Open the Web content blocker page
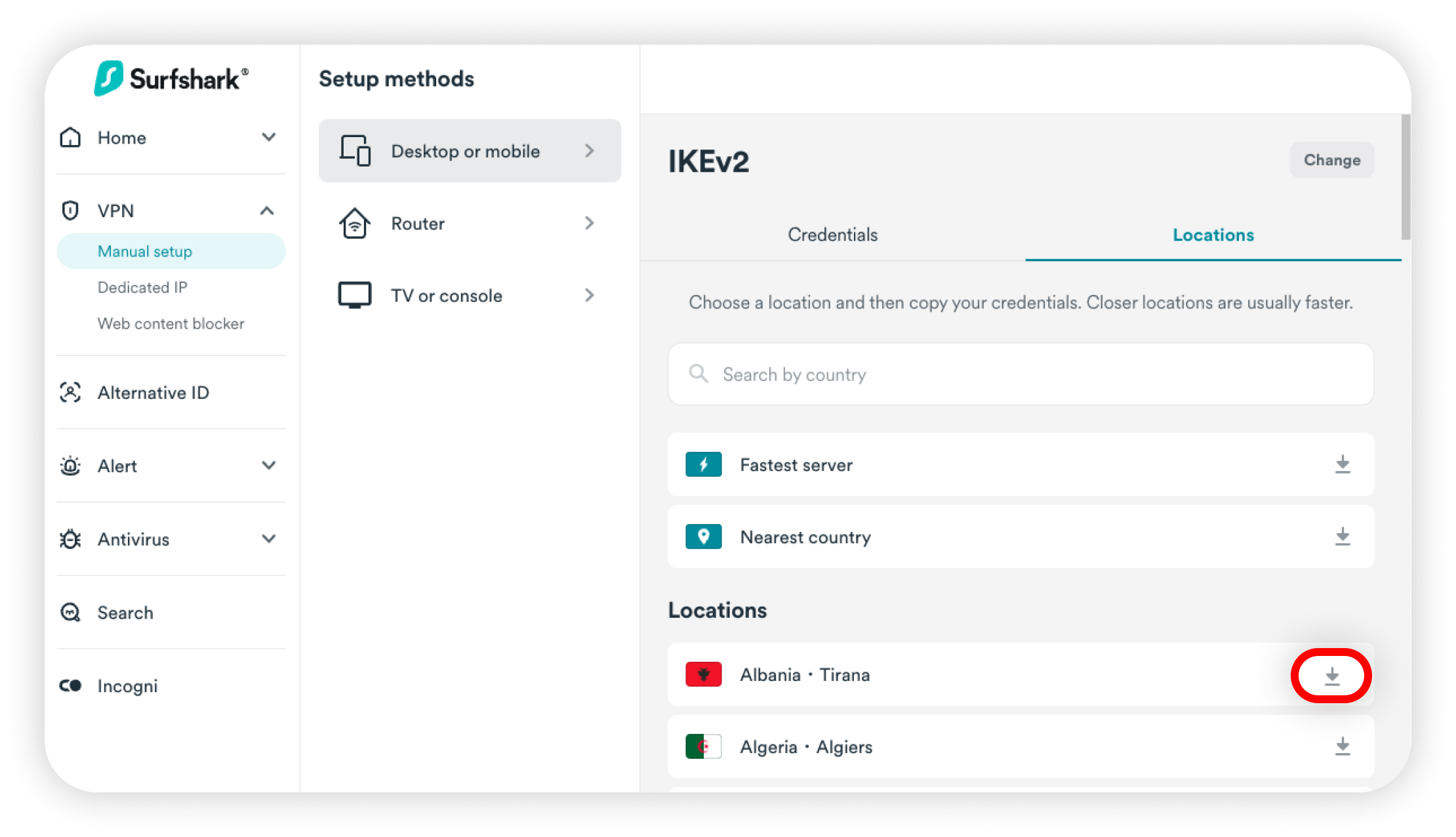The height and width of the screenshot is (837, 1456). tap(171, 323)
